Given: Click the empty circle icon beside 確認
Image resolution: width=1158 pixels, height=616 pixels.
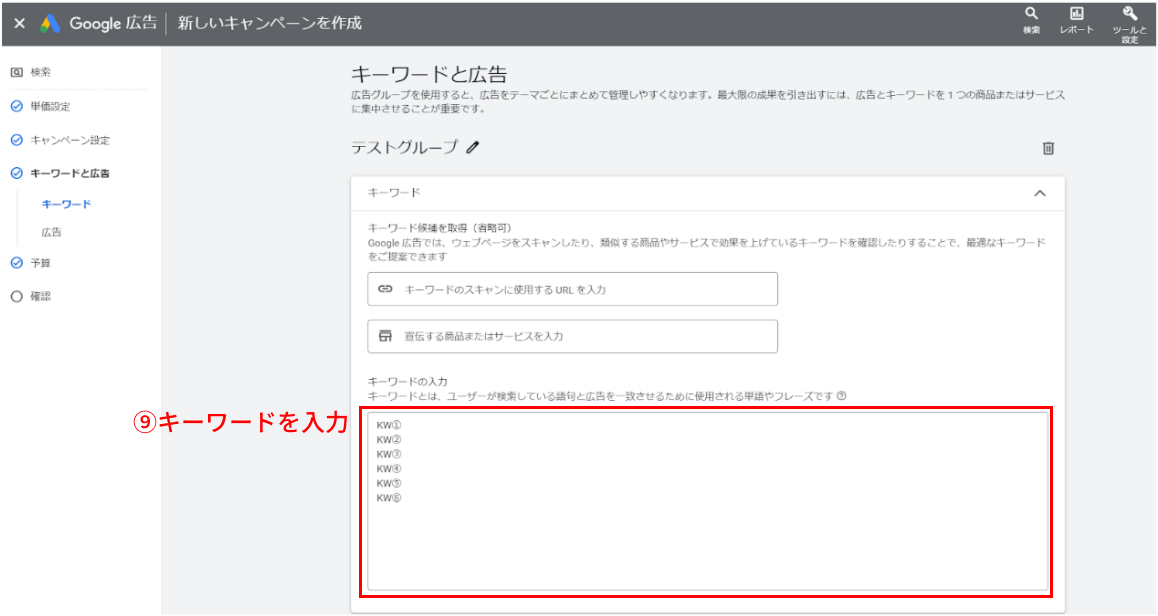Looking at the screenshot, I should point(16,296).
